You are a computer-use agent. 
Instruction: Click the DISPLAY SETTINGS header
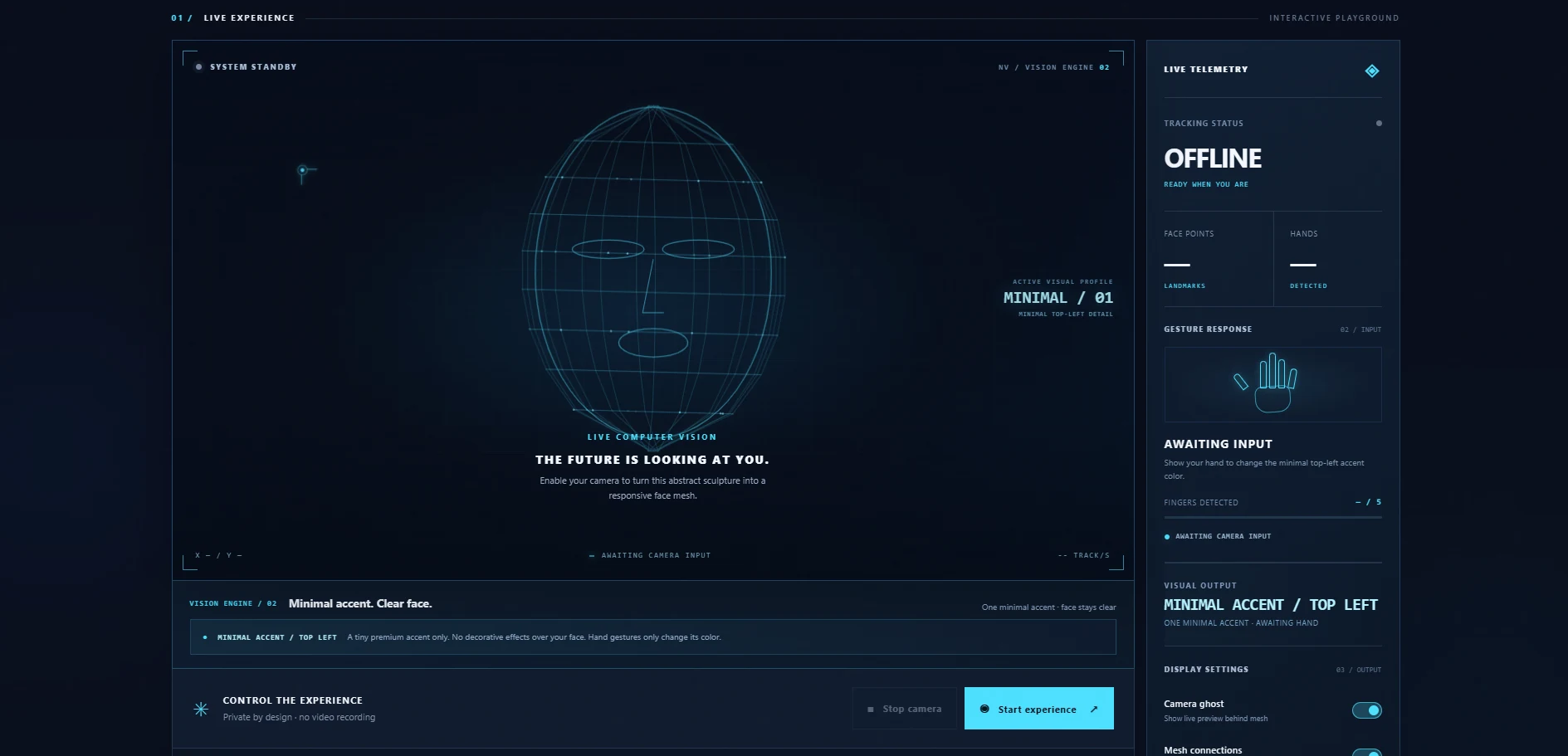coord(1206,669)
